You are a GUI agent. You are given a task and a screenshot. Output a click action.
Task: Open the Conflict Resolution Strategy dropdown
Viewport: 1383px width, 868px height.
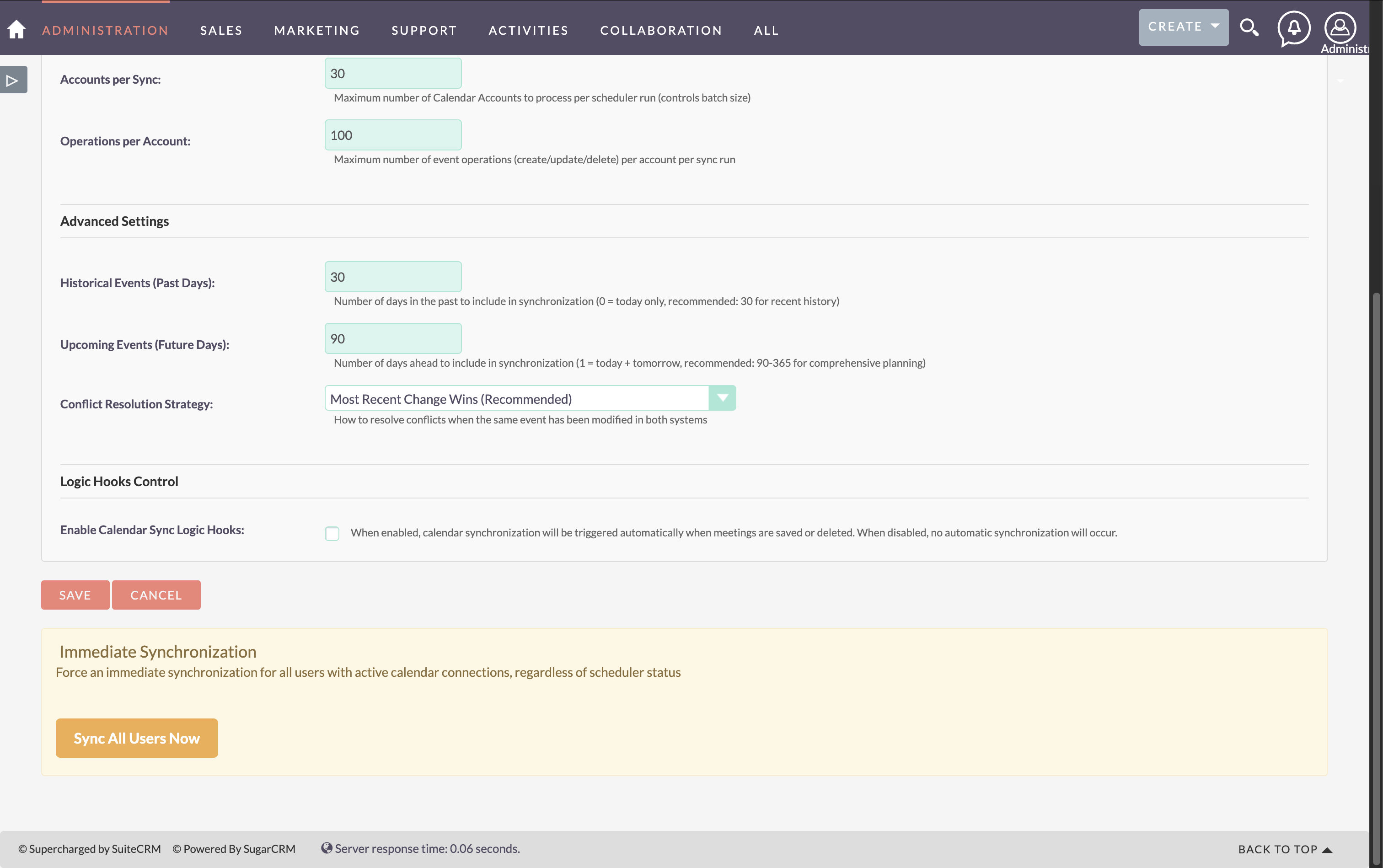click(x=722, y=397)
